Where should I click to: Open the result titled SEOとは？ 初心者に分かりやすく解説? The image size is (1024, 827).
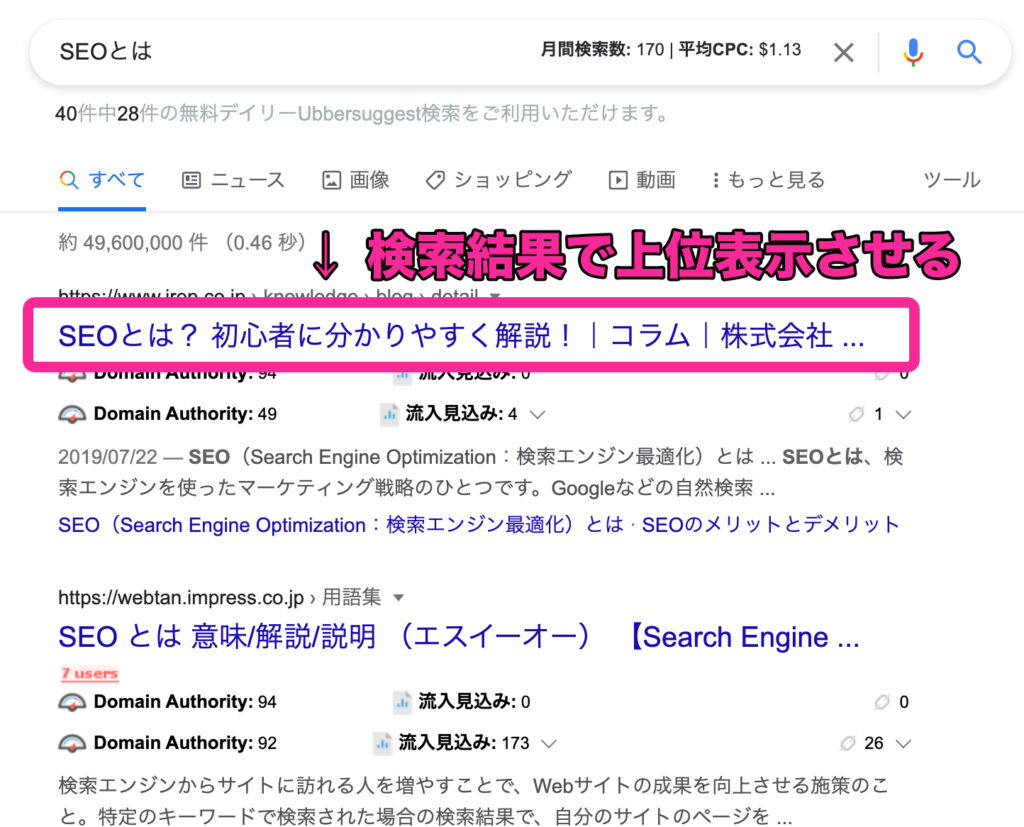coord(461,336)
